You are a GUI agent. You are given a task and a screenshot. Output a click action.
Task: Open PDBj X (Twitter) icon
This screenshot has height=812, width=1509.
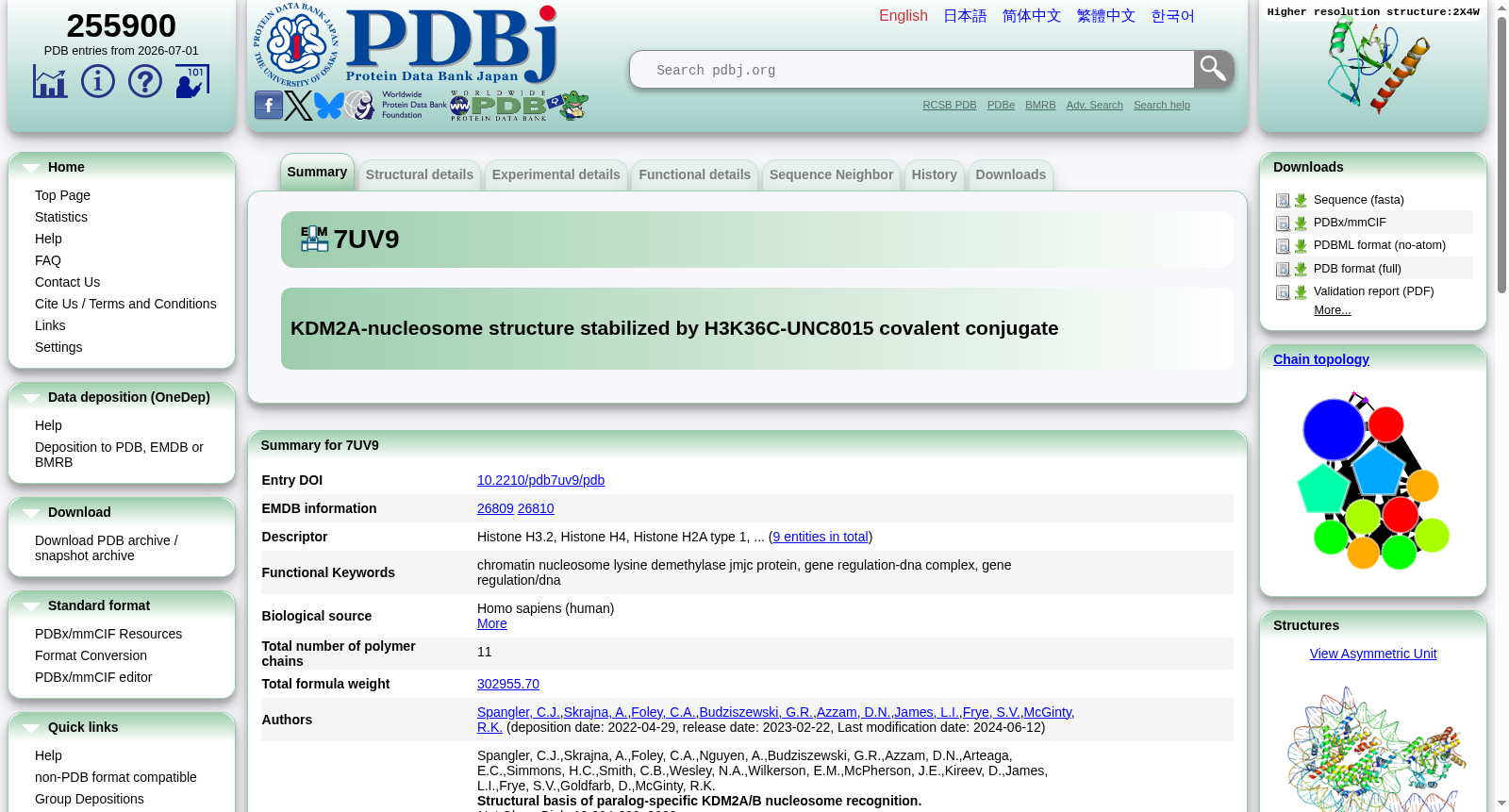point(299,105)
